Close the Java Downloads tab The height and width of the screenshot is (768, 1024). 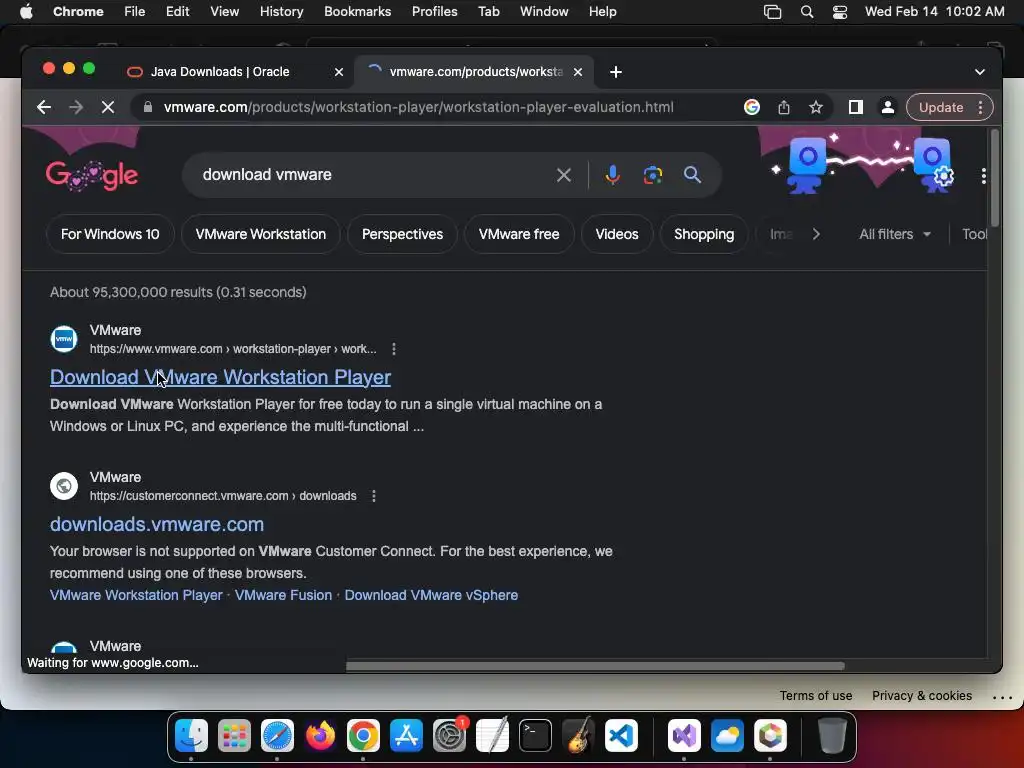coord(339,72)
